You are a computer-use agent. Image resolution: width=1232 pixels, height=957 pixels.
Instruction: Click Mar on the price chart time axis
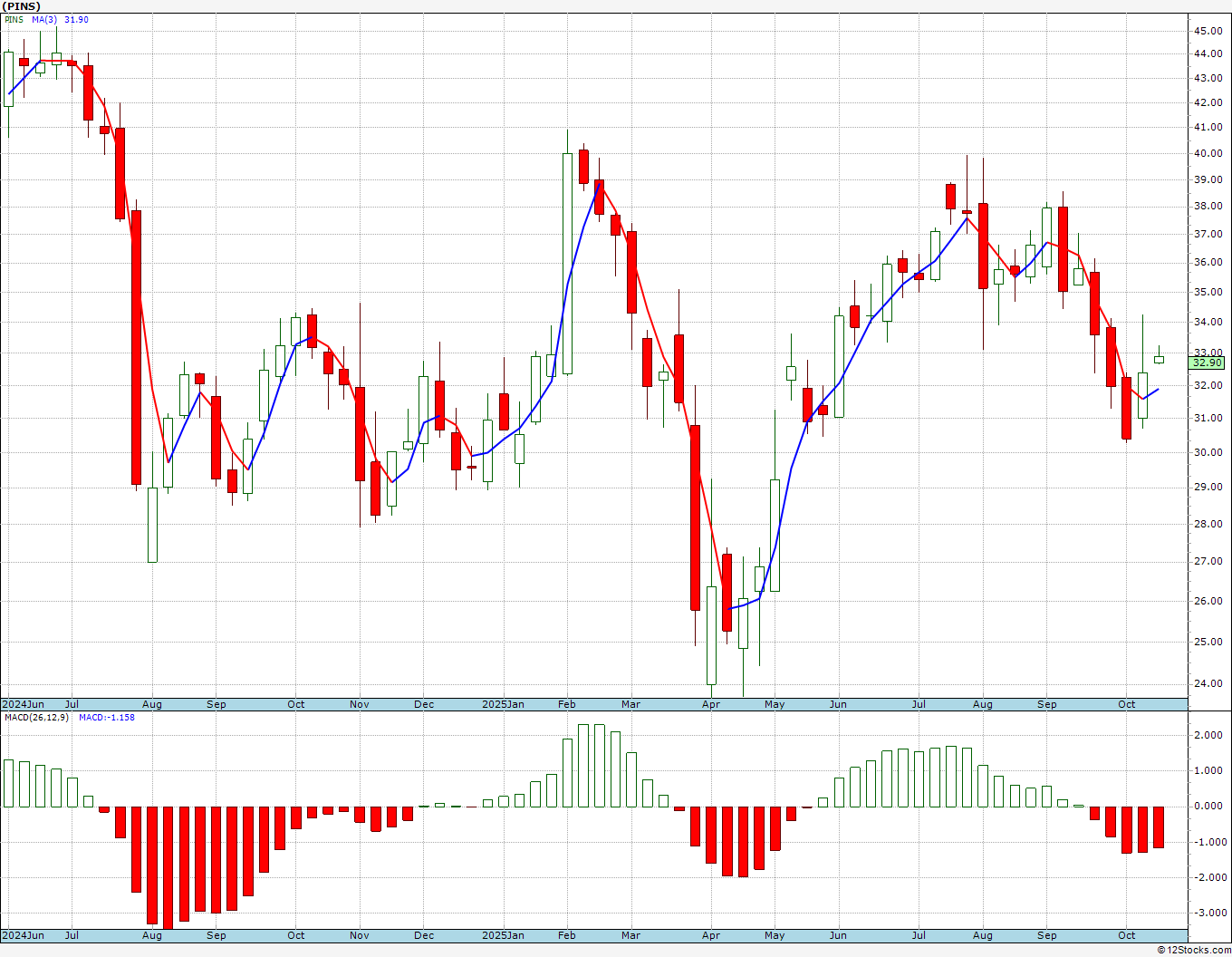tap(630, 704)
